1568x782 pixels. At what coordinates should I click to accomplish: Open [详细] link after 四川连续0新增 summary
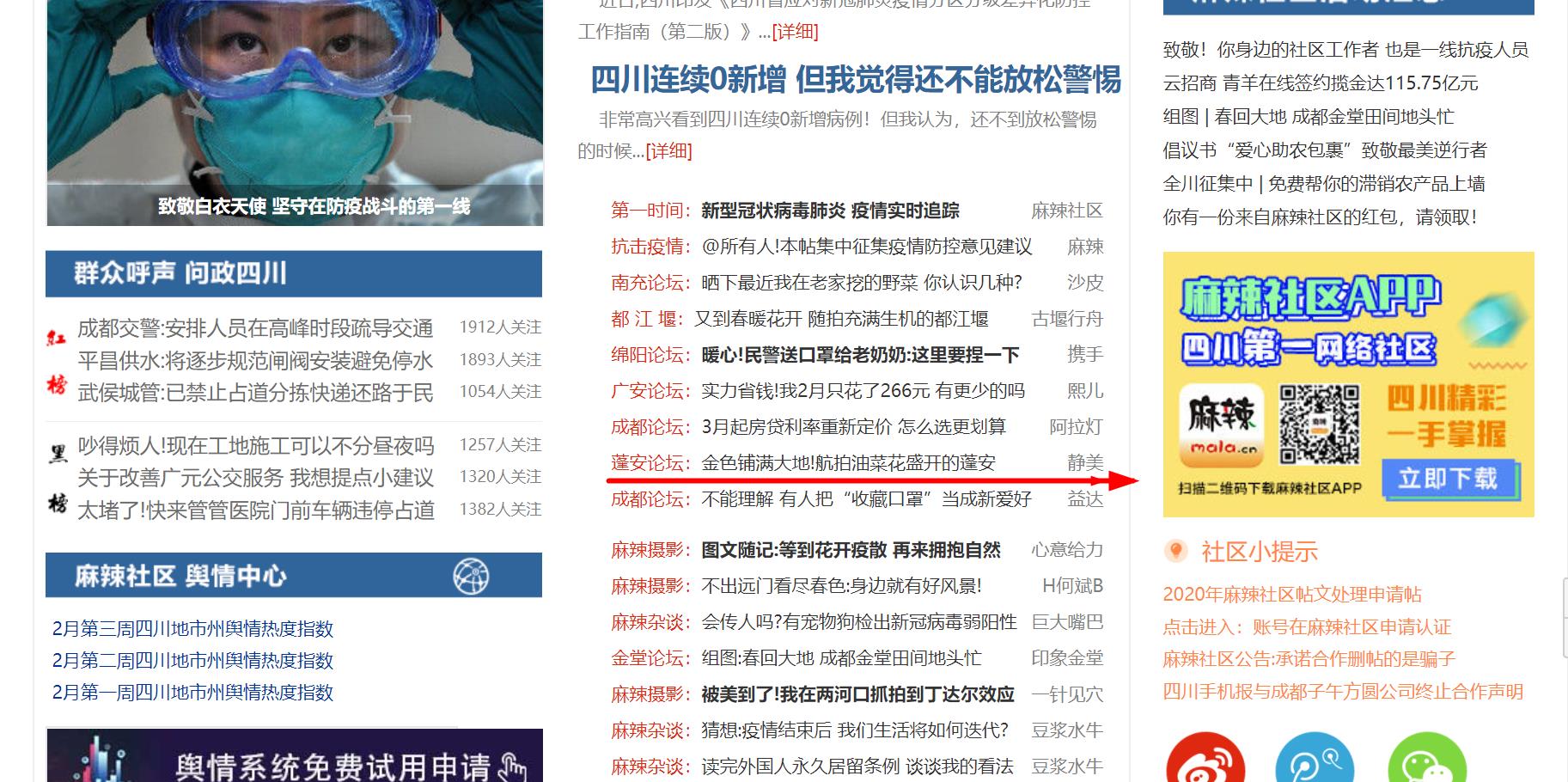click(x=668, y=151)
